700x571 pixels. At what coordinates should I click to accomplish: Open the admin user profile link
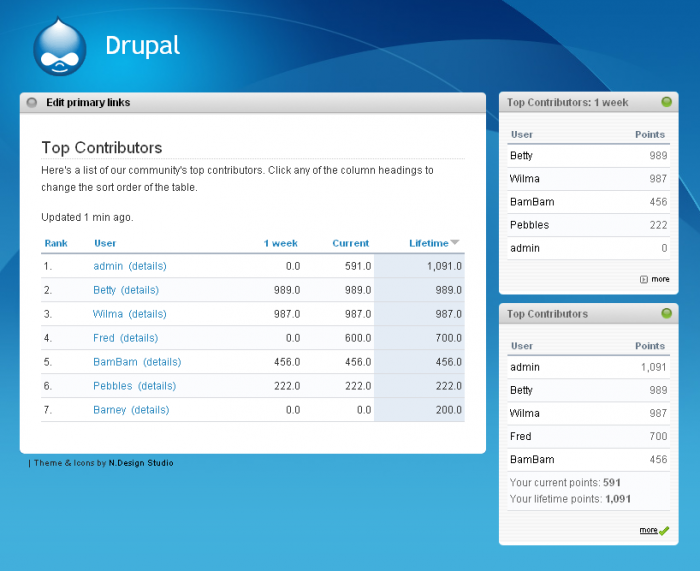click(108, 266)
